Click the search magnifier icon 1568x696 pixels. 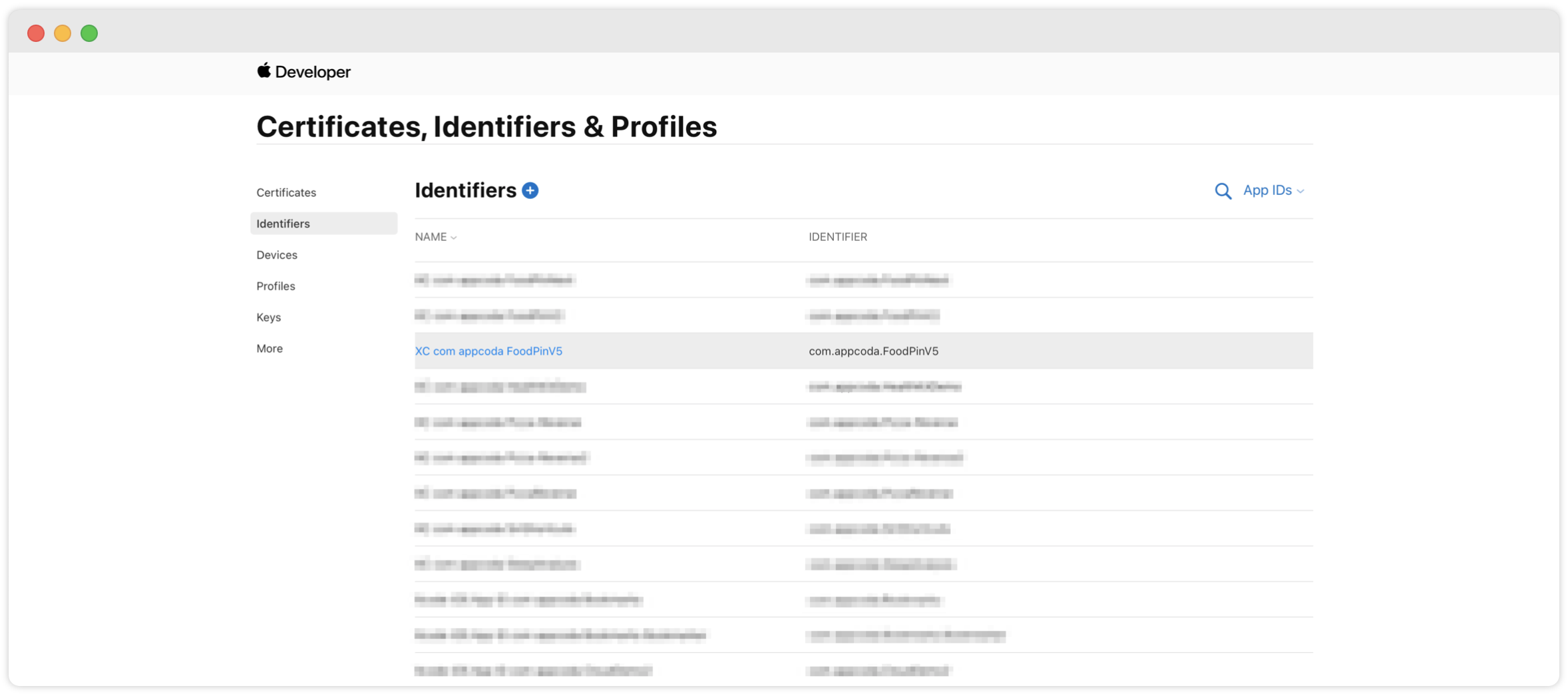tap(1223, 191)
